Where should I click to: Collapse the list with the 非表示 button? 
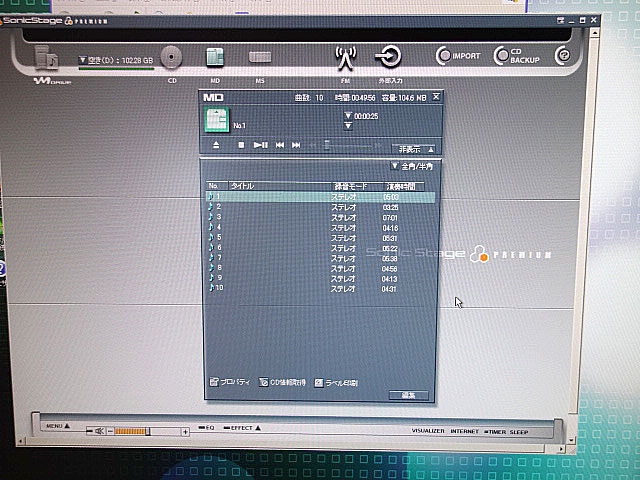[414, 149]
